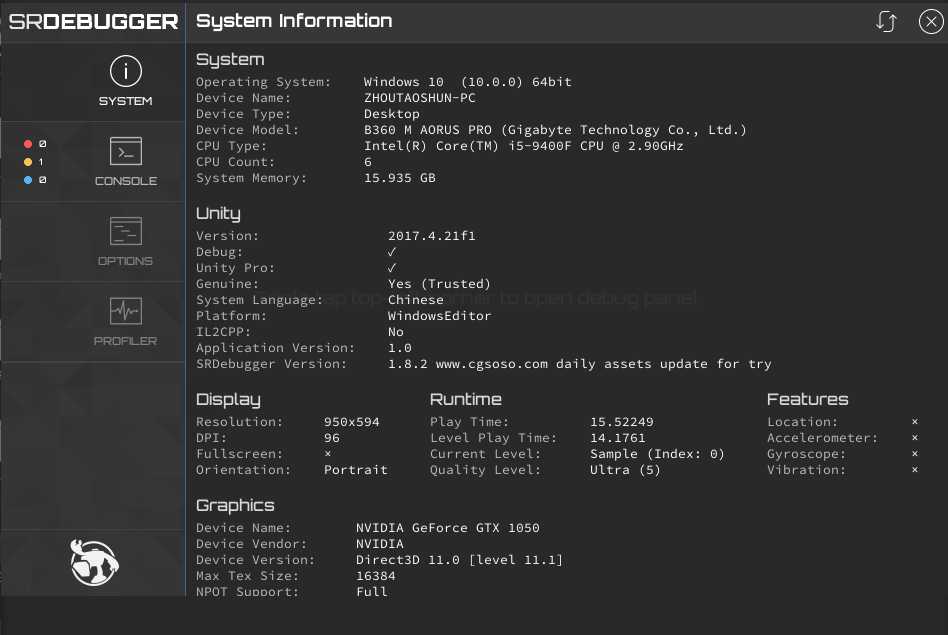Click the CPU Count value 6
Viewport: 948px width, 635px height.
click(x=368, y=162)
